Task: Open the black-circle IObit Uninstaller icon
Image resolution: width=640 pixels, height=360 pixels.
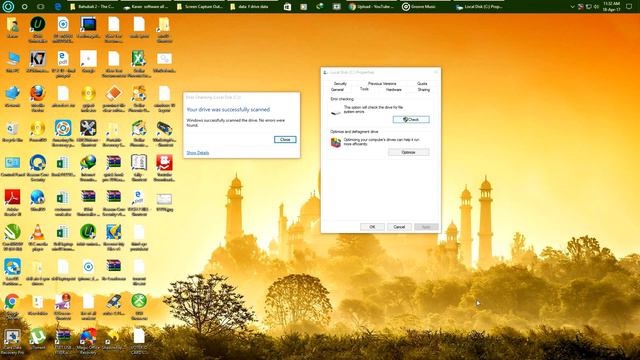Action: tap(38, 29)
